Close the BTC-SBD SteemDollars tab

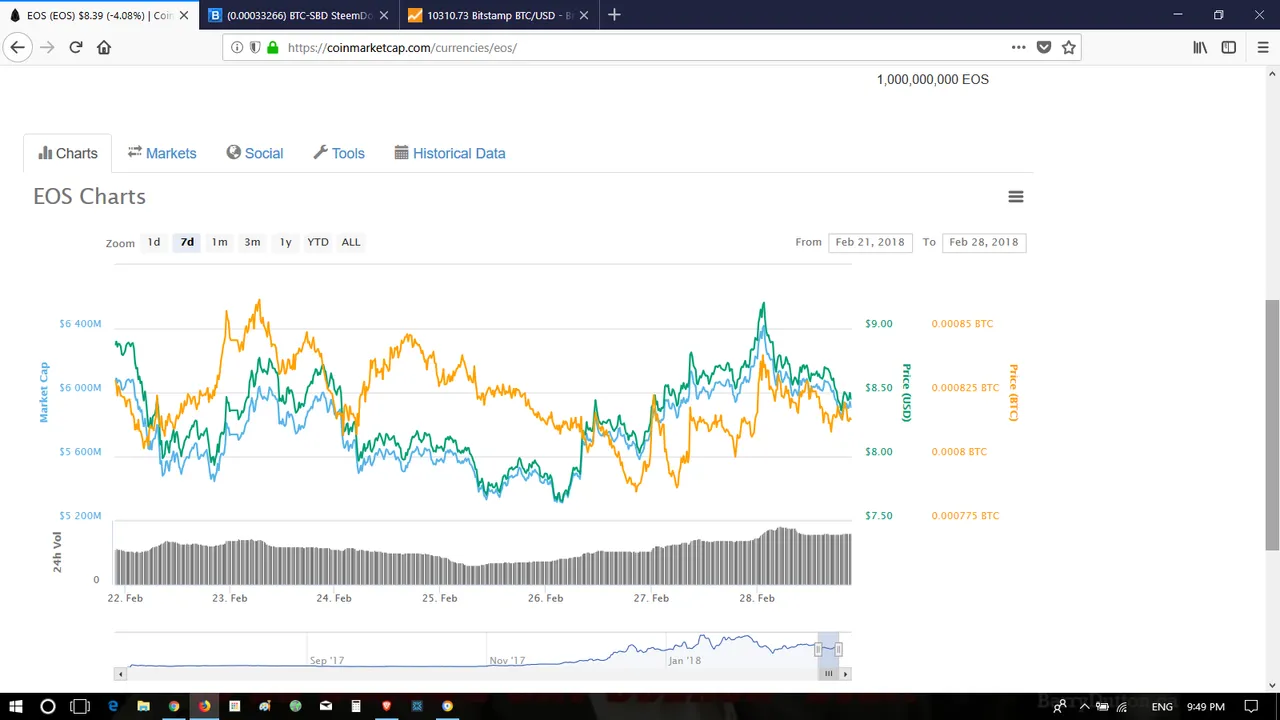(x=383, y=15)
